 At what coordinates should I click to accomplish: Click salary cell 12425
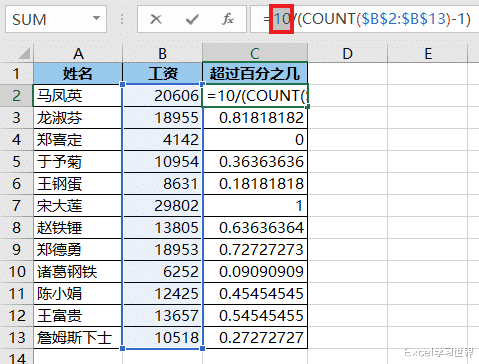coord(162,294)
